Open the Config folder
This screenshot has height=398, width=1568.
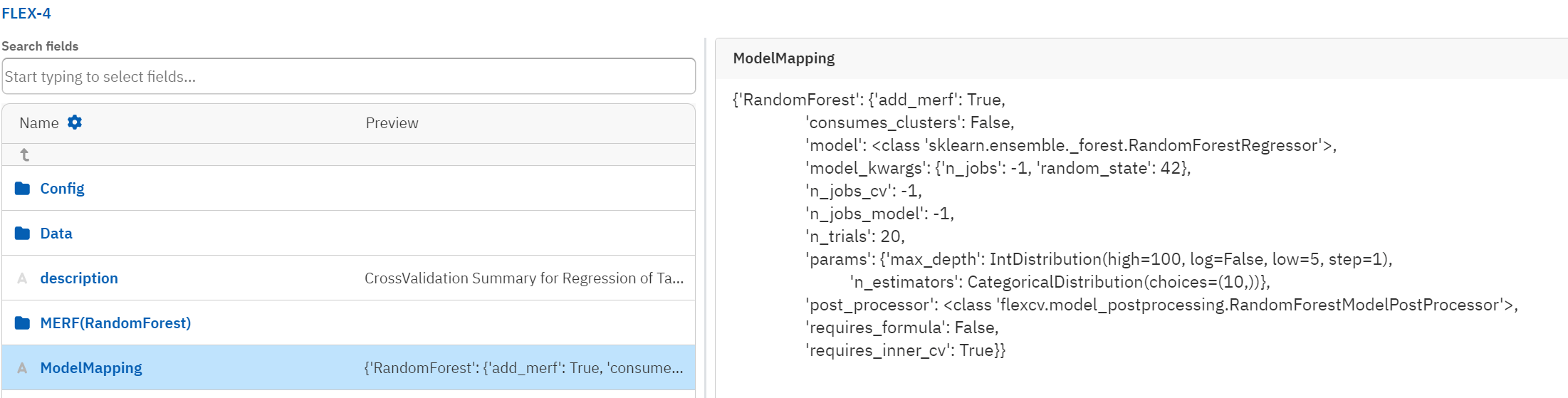tap(62, 189)
